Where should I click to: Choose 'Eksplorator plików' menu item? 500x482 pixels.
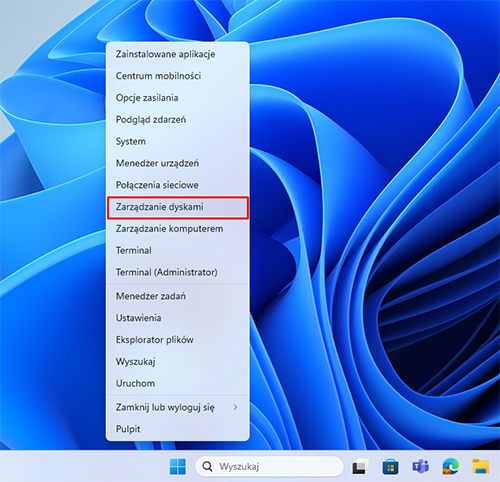point(178,340)
